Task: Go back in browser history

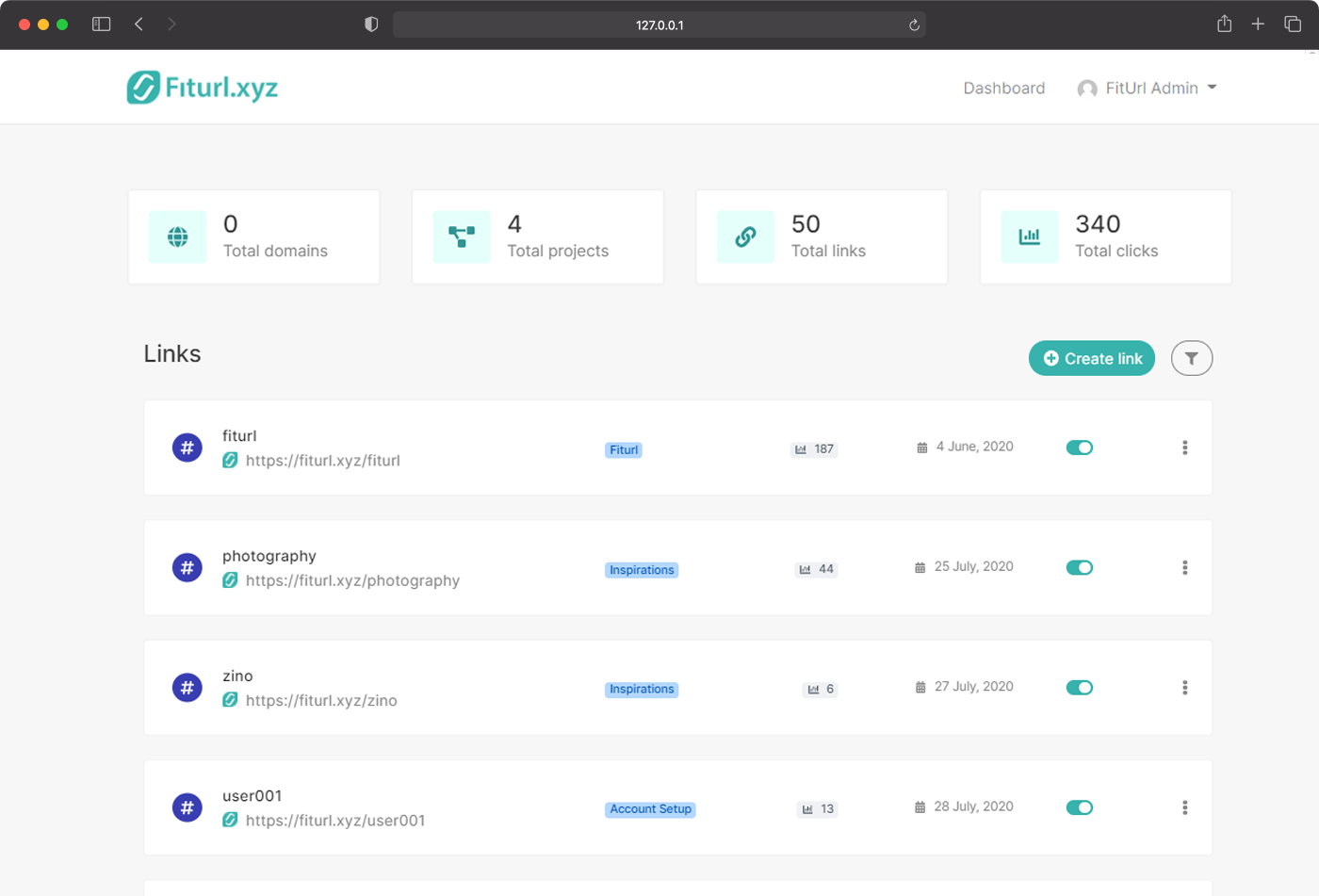Action: click(x=138, y=24)
